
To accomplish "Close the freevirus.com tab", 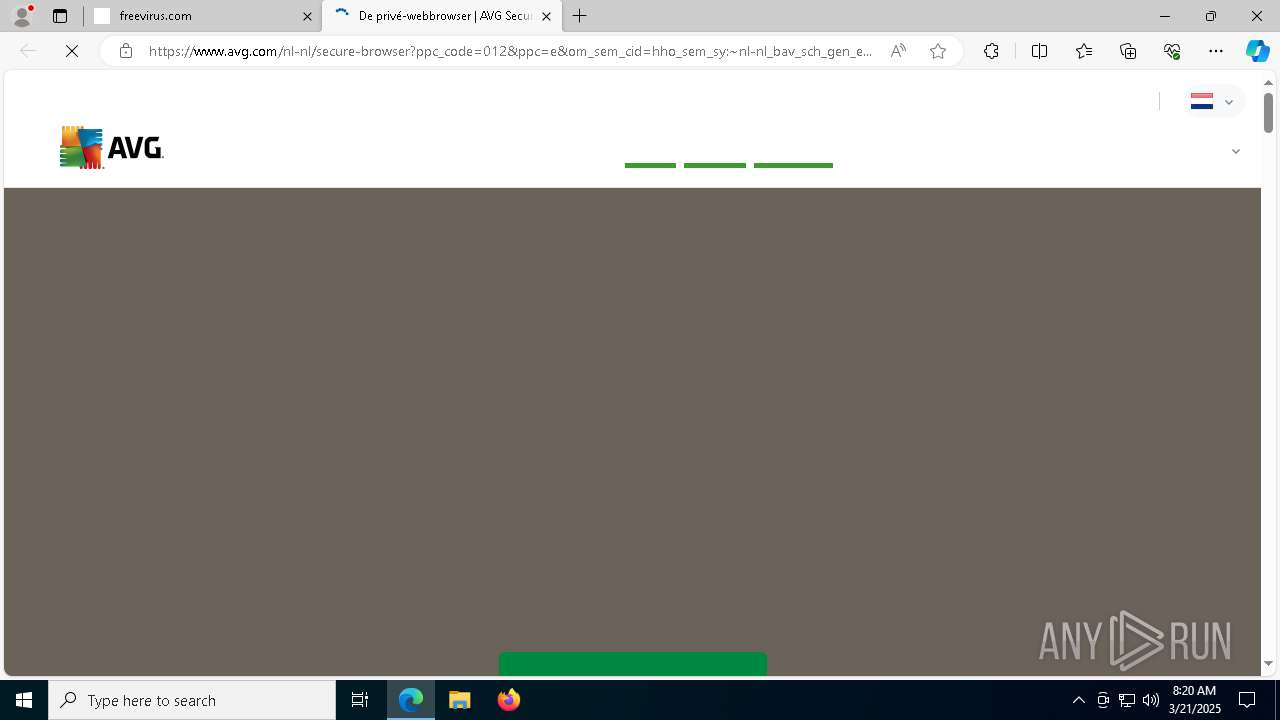I will tap(307, 16).
